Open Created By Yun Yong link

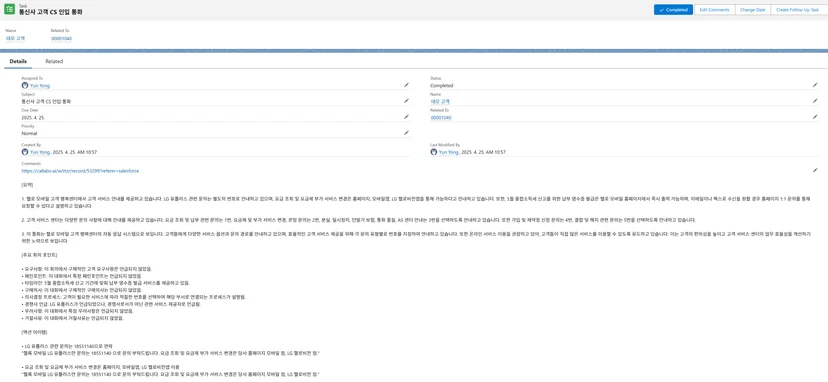pos(40,152)
